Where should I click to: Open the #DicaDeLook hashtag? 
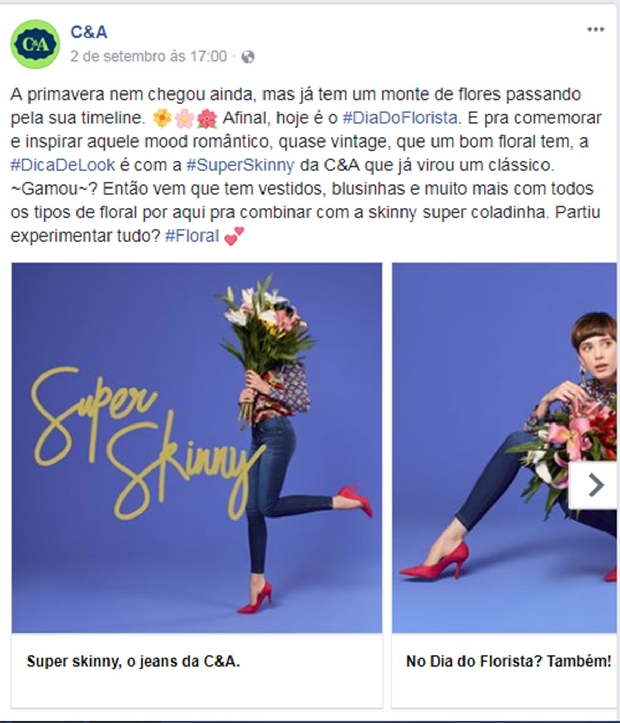63,165
